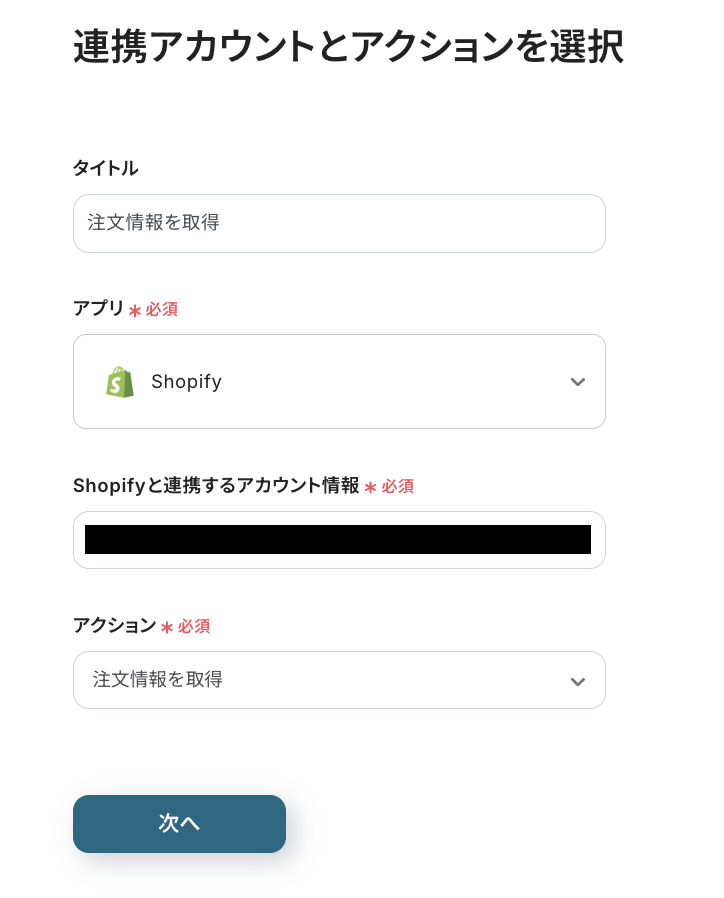Click the red asterisk beside アプリ
This screenshot has width=724, height=898.
tap(135, 311)
